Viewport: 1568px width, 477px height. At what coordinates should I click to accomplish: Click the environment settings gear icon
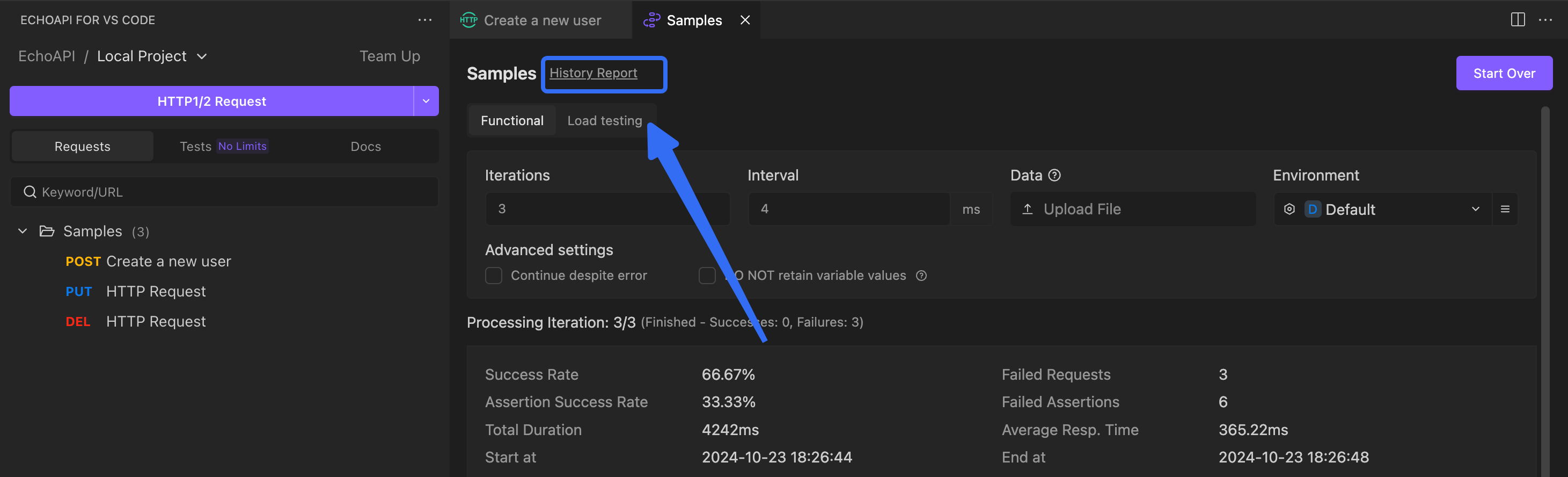tap(1289, 209)
